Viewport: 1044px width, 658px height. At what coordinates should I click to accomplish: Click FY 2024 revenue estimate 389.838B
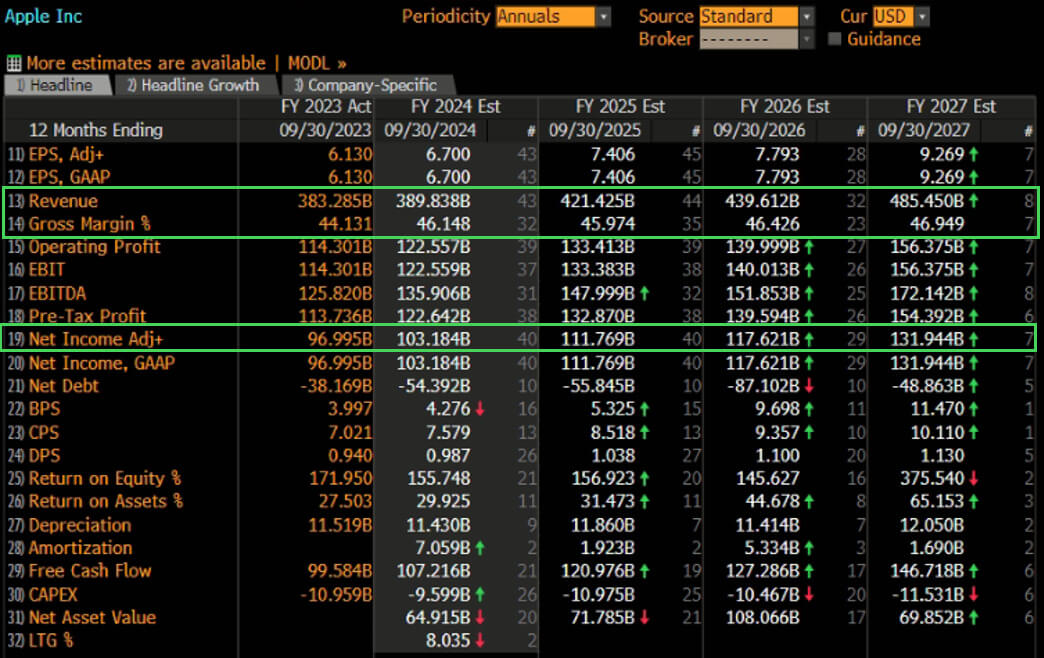(x=433, y=201)
